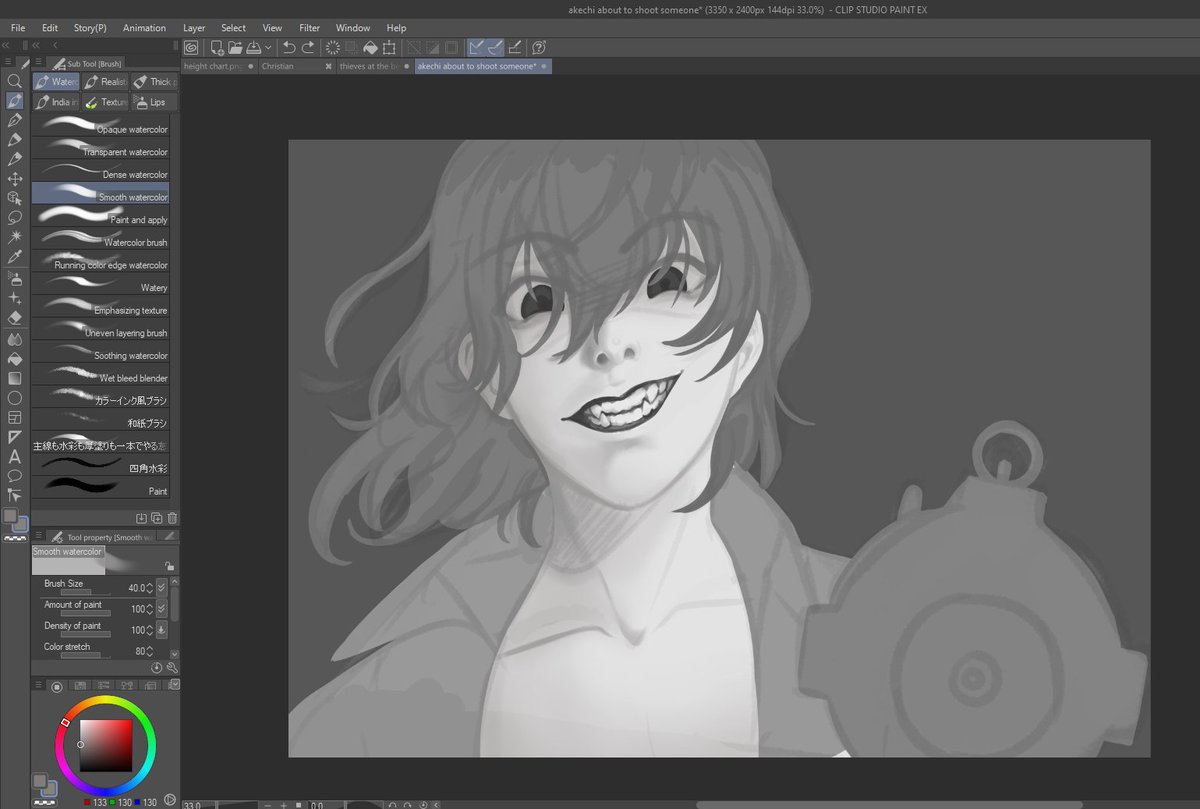Adjust Color stretch stepper arrows

[x=150, y=651]
